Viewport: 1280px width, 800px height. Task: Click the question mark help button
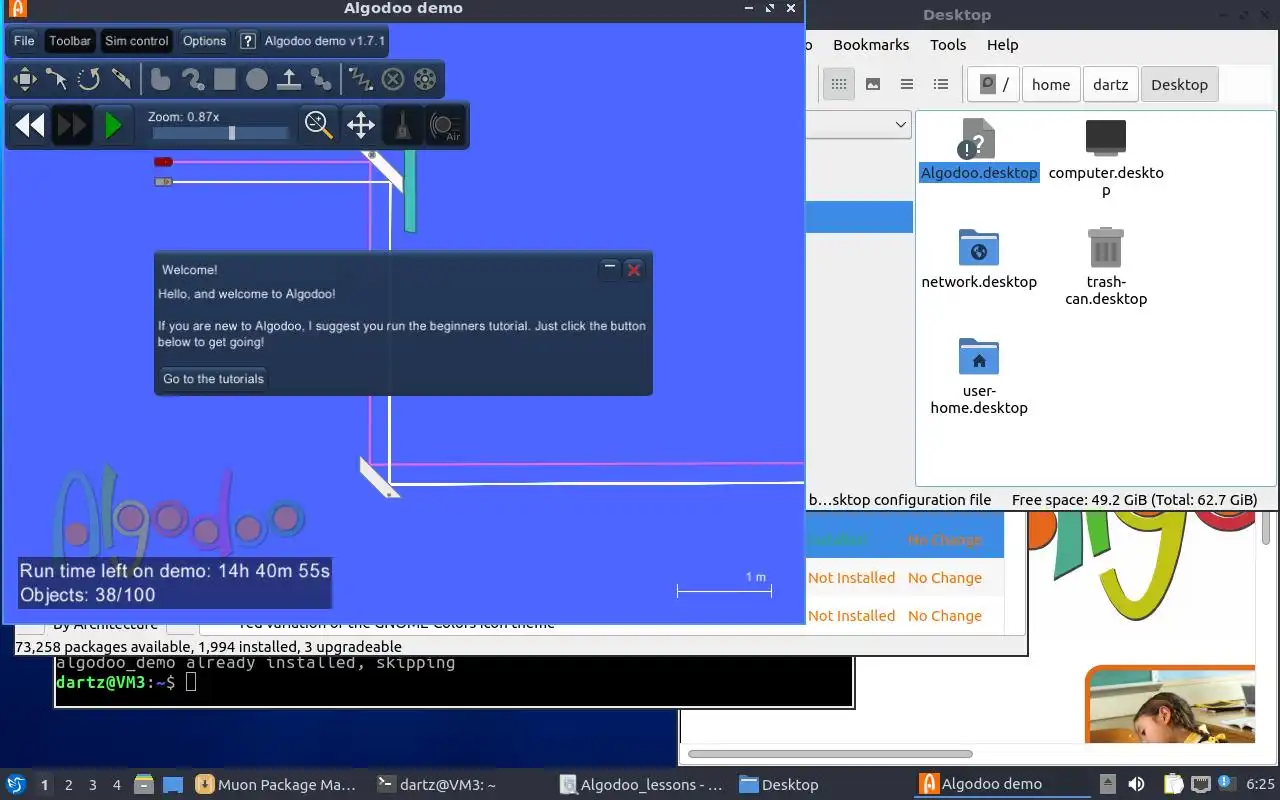coord(248,41)
